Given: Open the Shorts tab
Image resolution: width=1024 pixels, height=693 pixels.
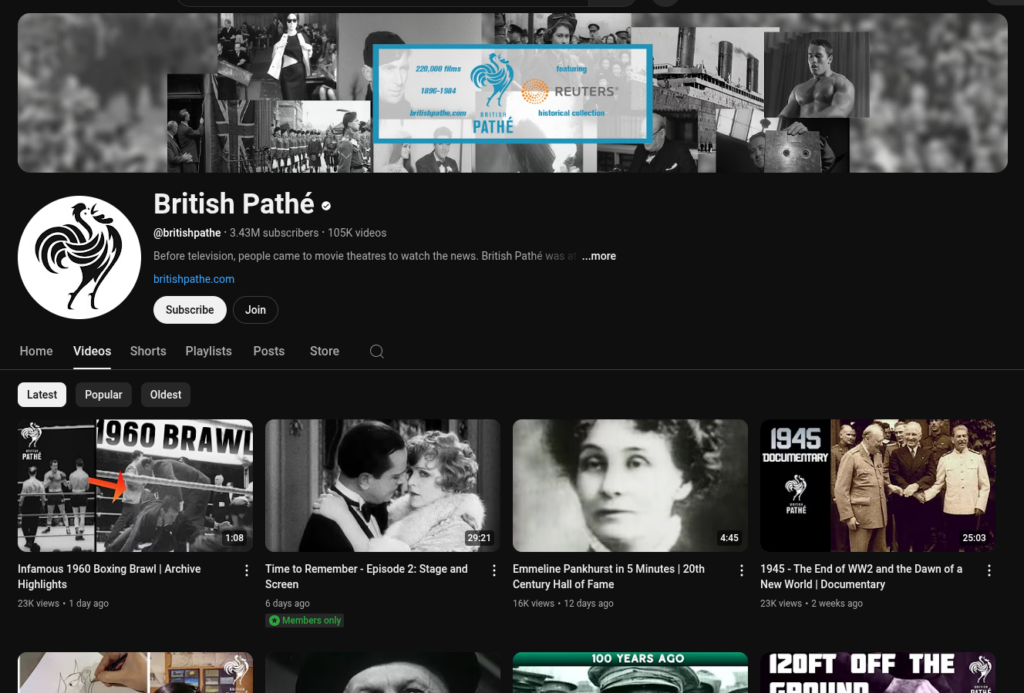Looking at the screenshot, I should (x=148, y=351).
